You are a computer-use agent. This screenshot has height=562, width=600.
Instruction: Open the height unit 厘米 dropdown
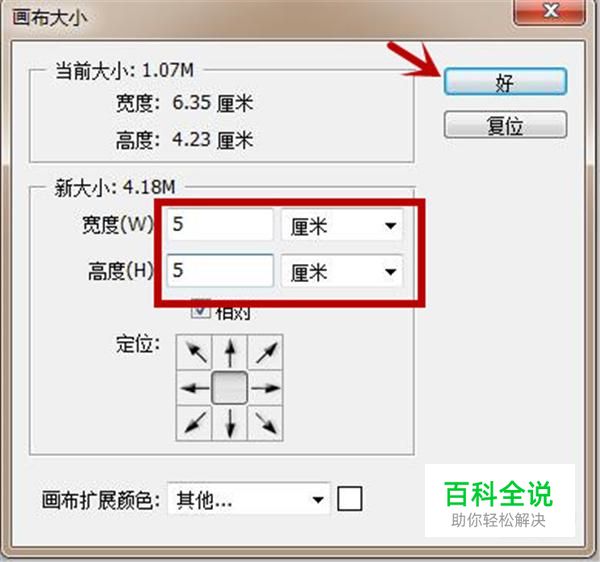pos(342,272)
